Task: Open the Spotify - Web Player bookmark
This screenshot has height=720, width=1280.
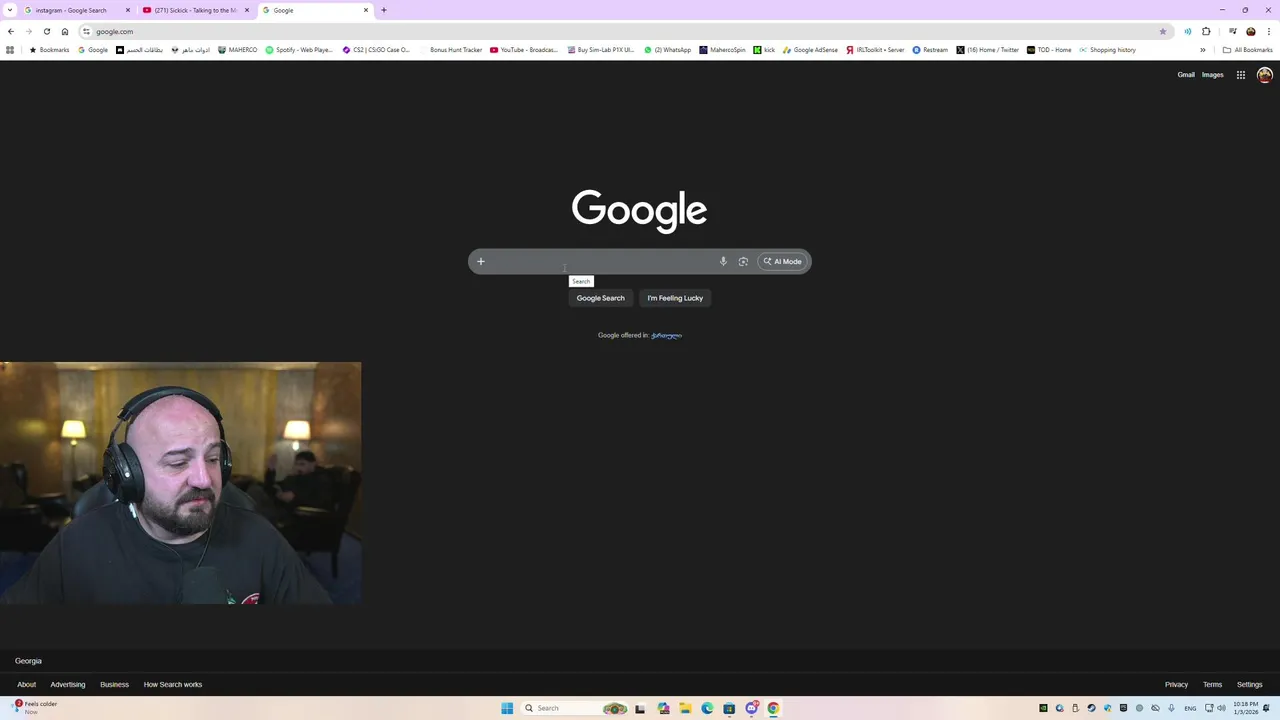Action: (x=299, y=50)
